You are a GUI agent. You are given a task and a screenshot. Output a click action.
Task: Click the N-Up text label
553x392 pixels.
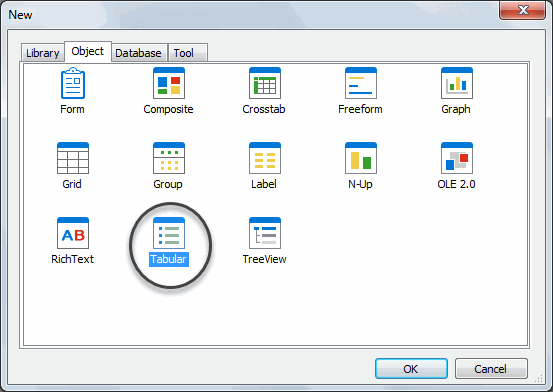click(360, 185)
